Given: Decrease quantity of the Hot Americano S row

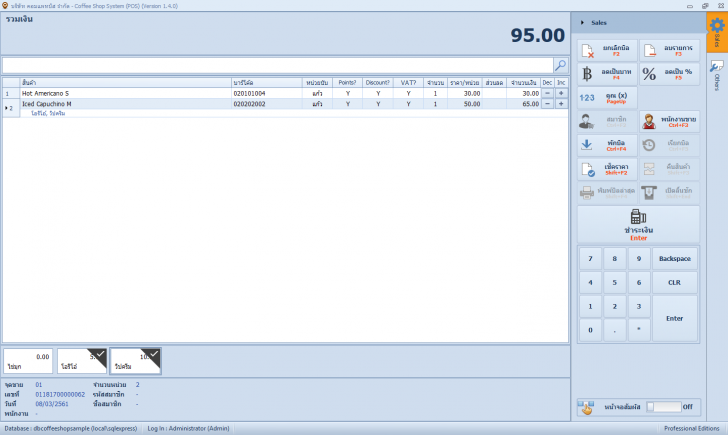Looking at the screenshot, I should coord(547,93).
